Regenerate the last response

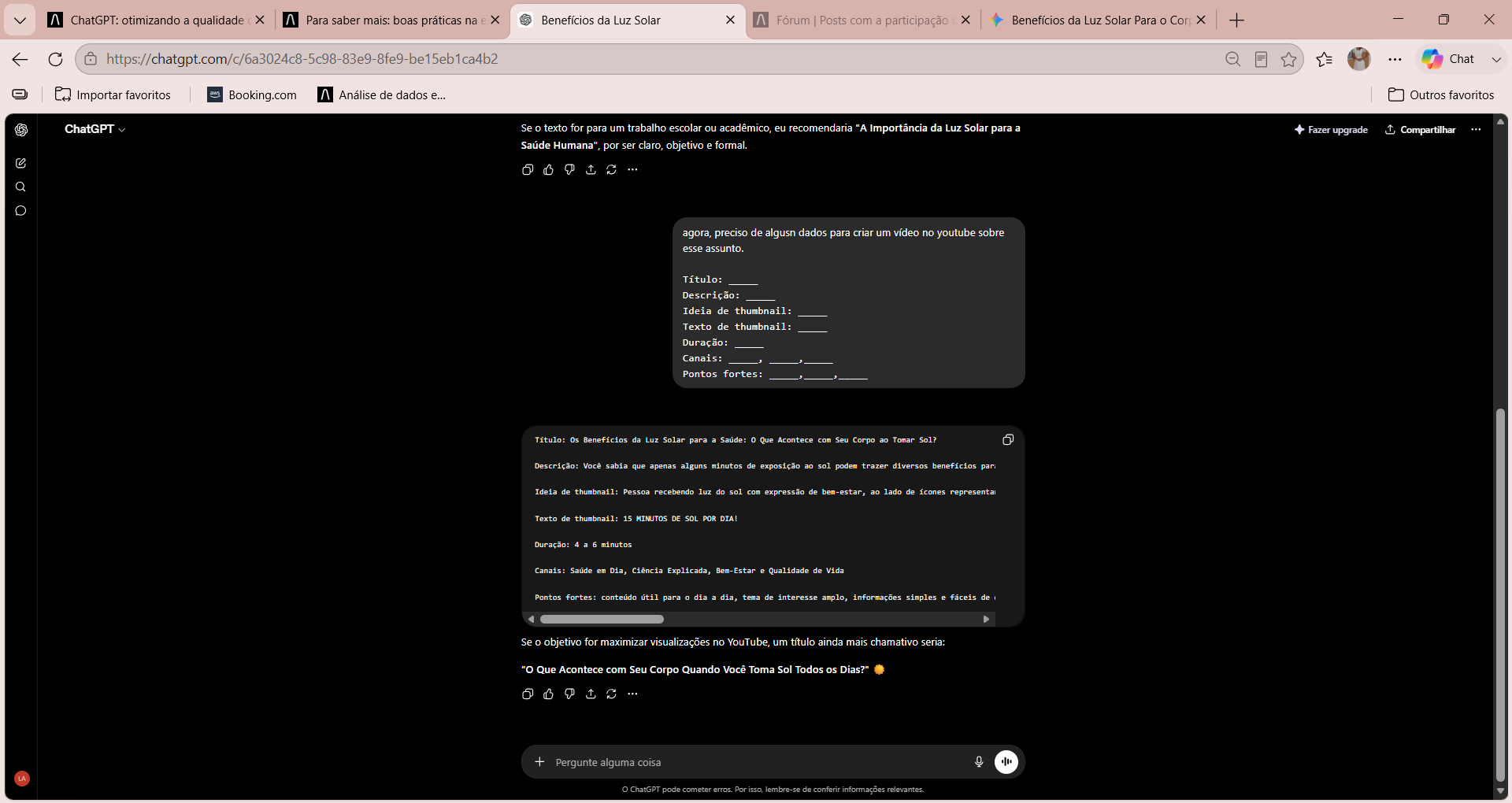coord(612,694)
